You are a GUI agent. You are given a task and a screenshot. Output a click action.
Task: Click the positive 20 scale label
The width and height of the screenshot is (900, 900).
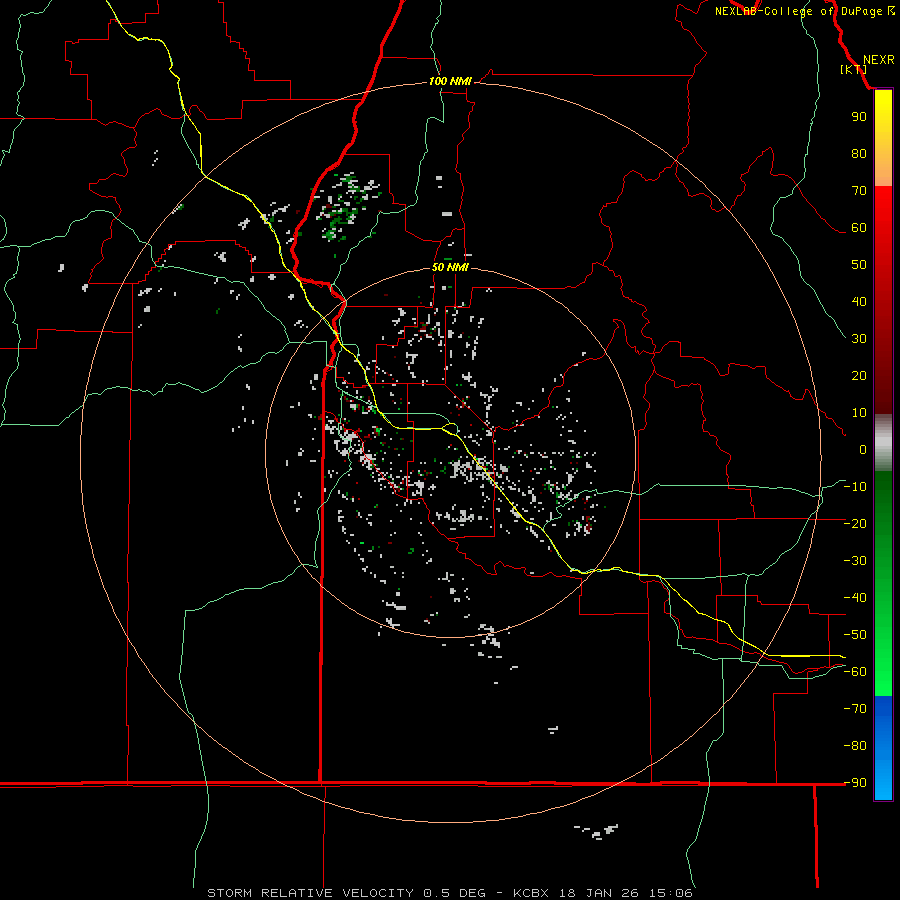pos(859,376)
